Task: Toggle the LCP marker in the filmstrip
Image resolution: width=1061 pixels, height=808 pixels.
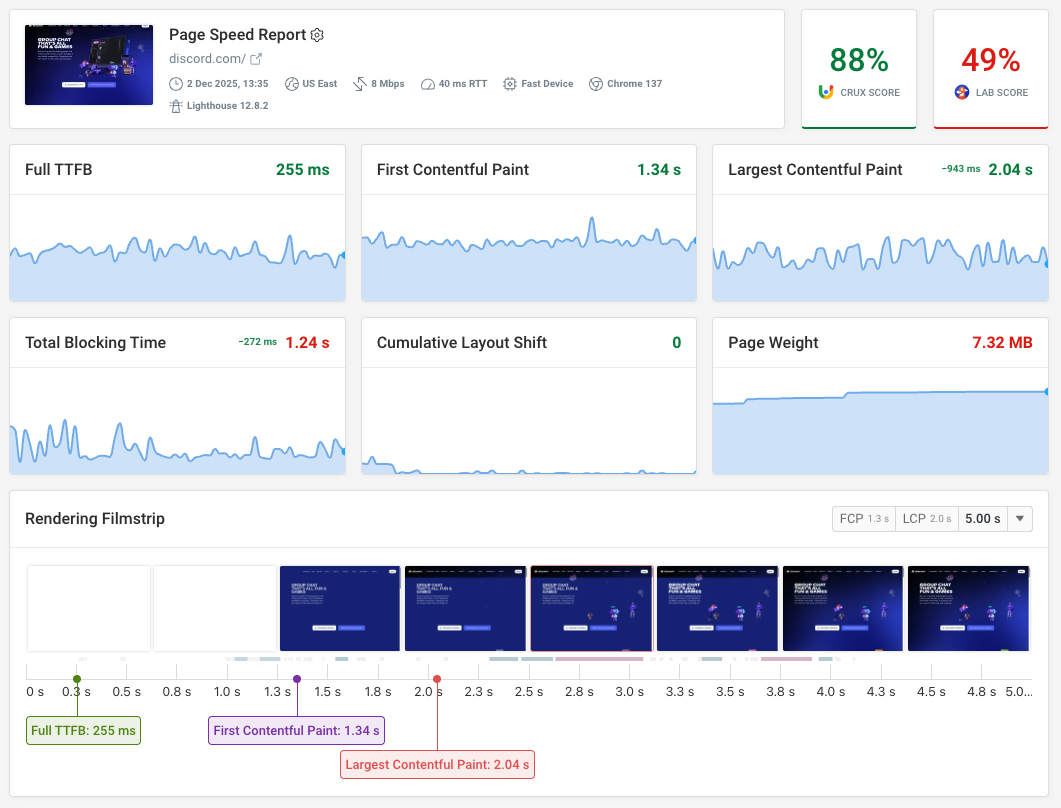Action: click(926, 518)
